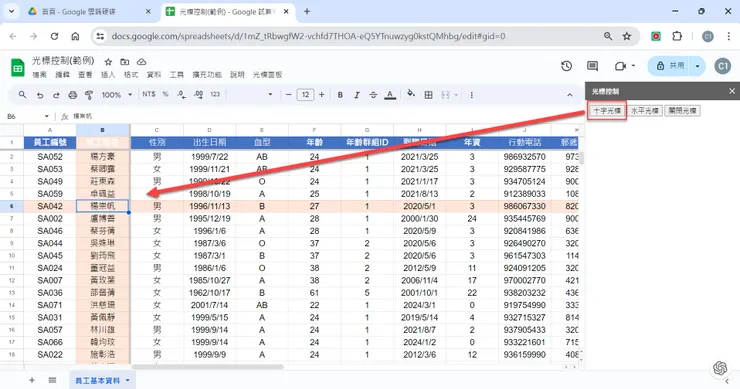740x389 pixels.
Task: Open the toolbar more options menu
Action: (471, 95)
